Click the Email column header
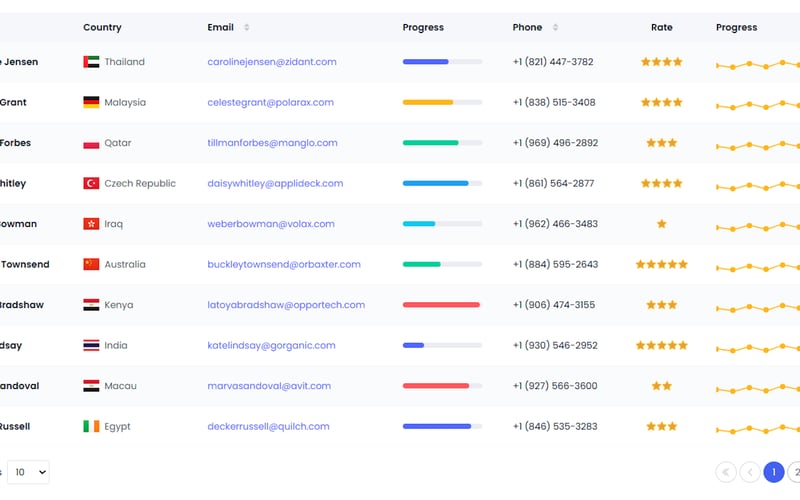This screenshot has height=500, width=800. (220, 28)
